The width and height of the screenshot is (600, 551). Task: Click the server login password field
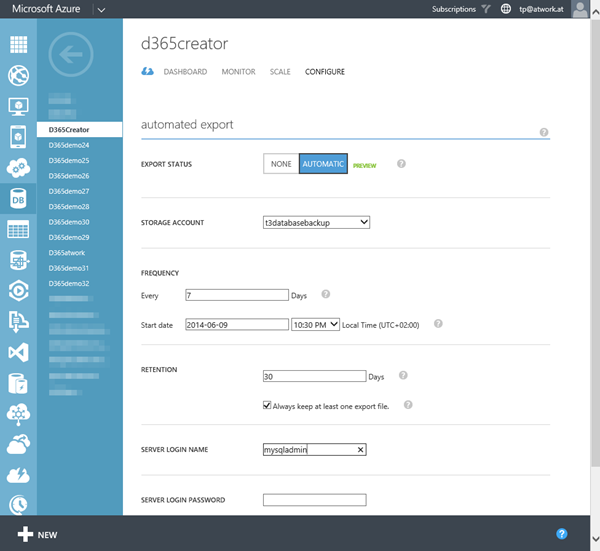(315, 500)
